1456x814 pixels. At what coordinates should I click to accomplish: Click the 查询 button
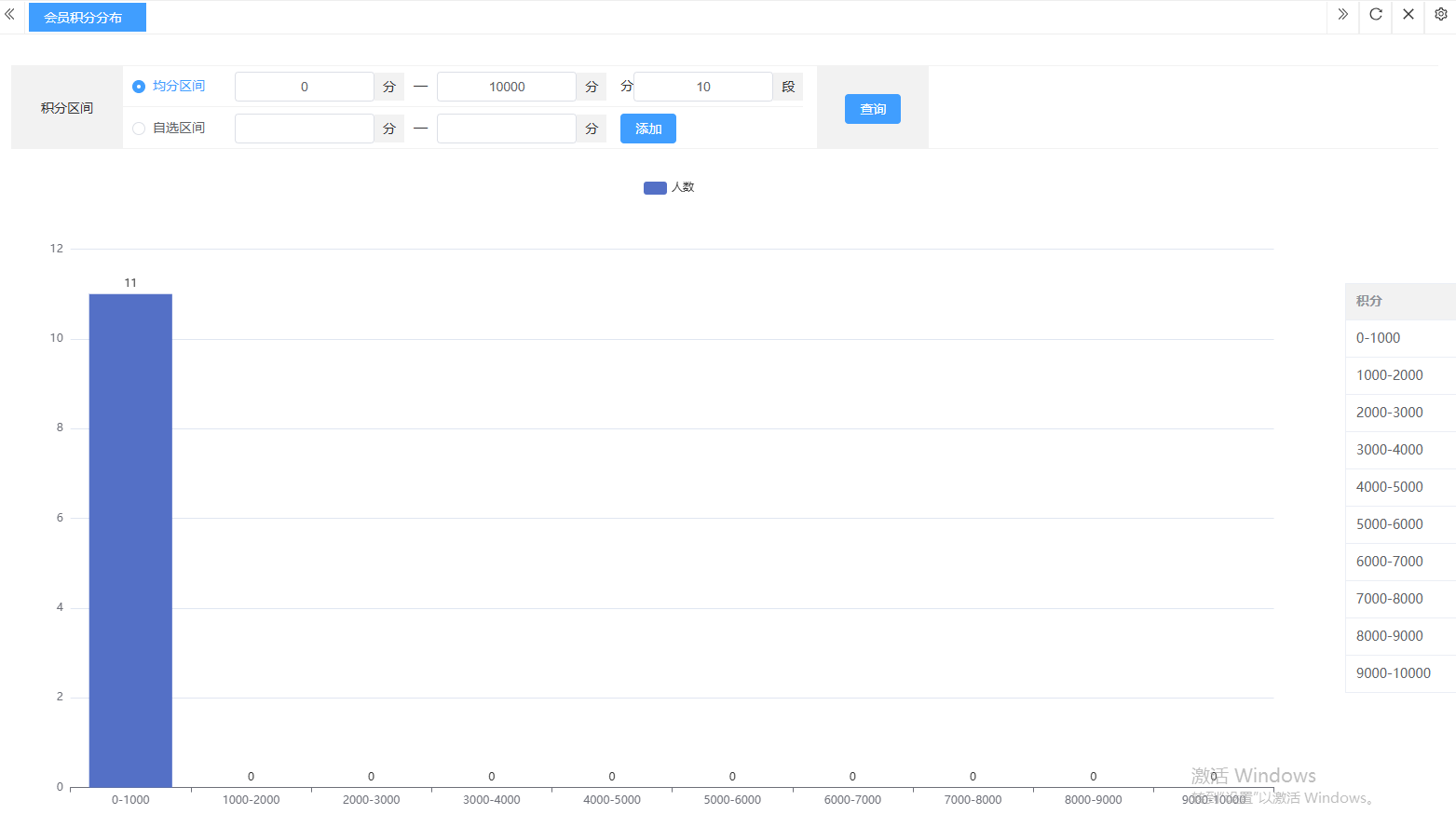[x=872, y=109]
